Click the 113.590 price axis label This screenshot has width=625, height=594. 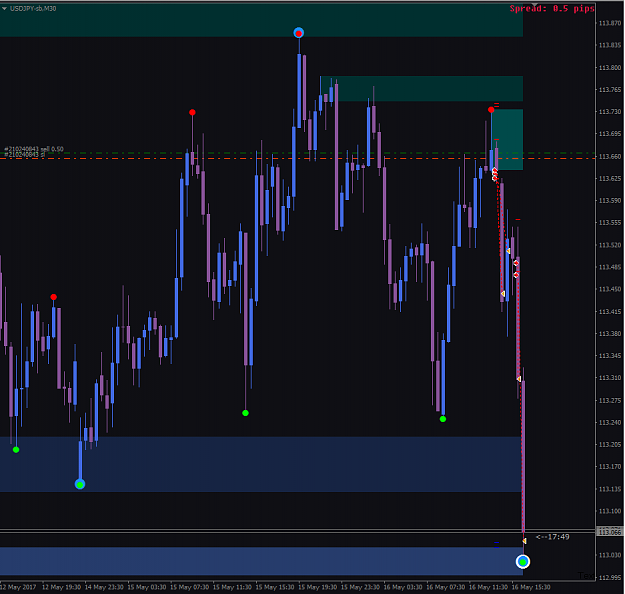(610, 201)
